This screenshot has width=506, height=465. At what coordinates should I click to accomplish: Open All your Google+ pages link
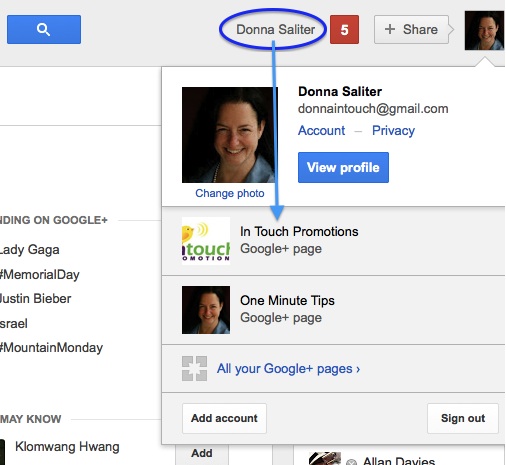[x=288, y=369]
